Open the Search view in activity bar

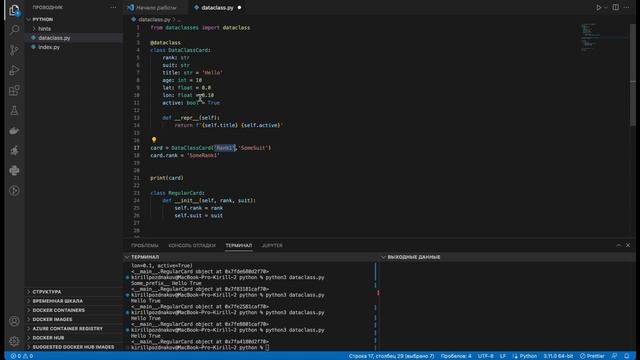[14, 30]
